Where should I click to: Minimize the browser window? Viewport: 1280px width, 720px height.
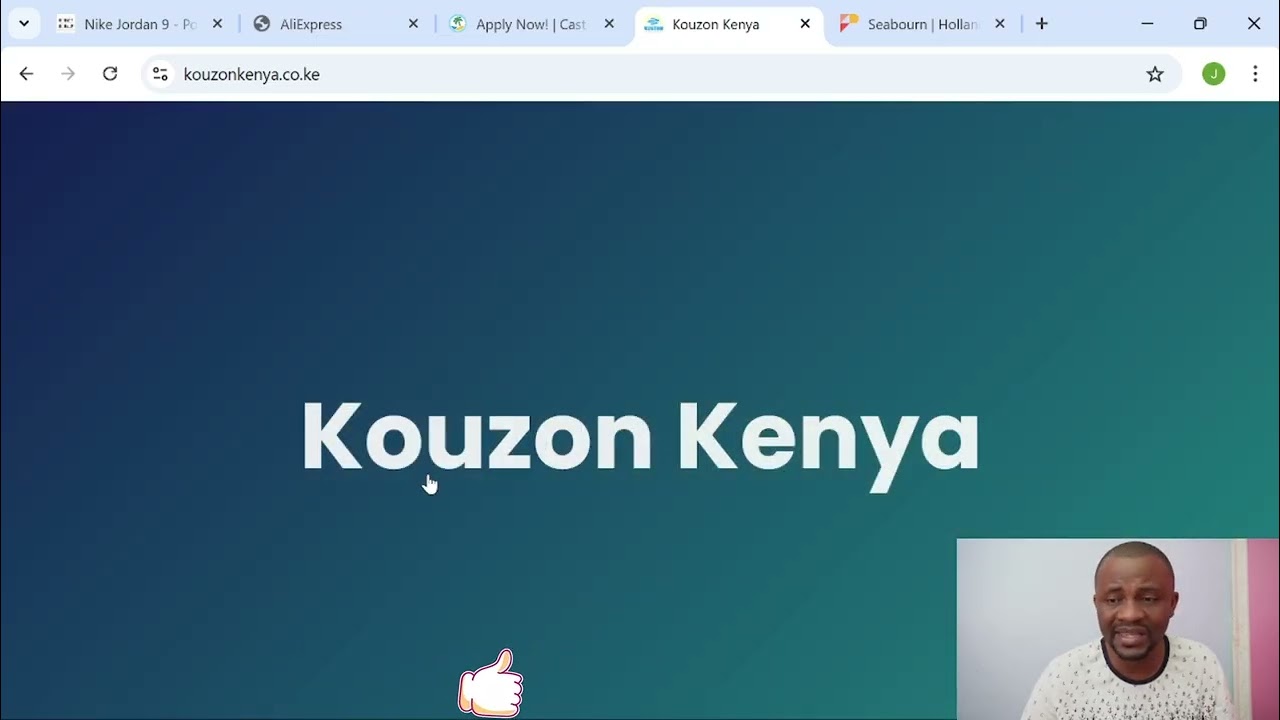(x=1147, y=24)
